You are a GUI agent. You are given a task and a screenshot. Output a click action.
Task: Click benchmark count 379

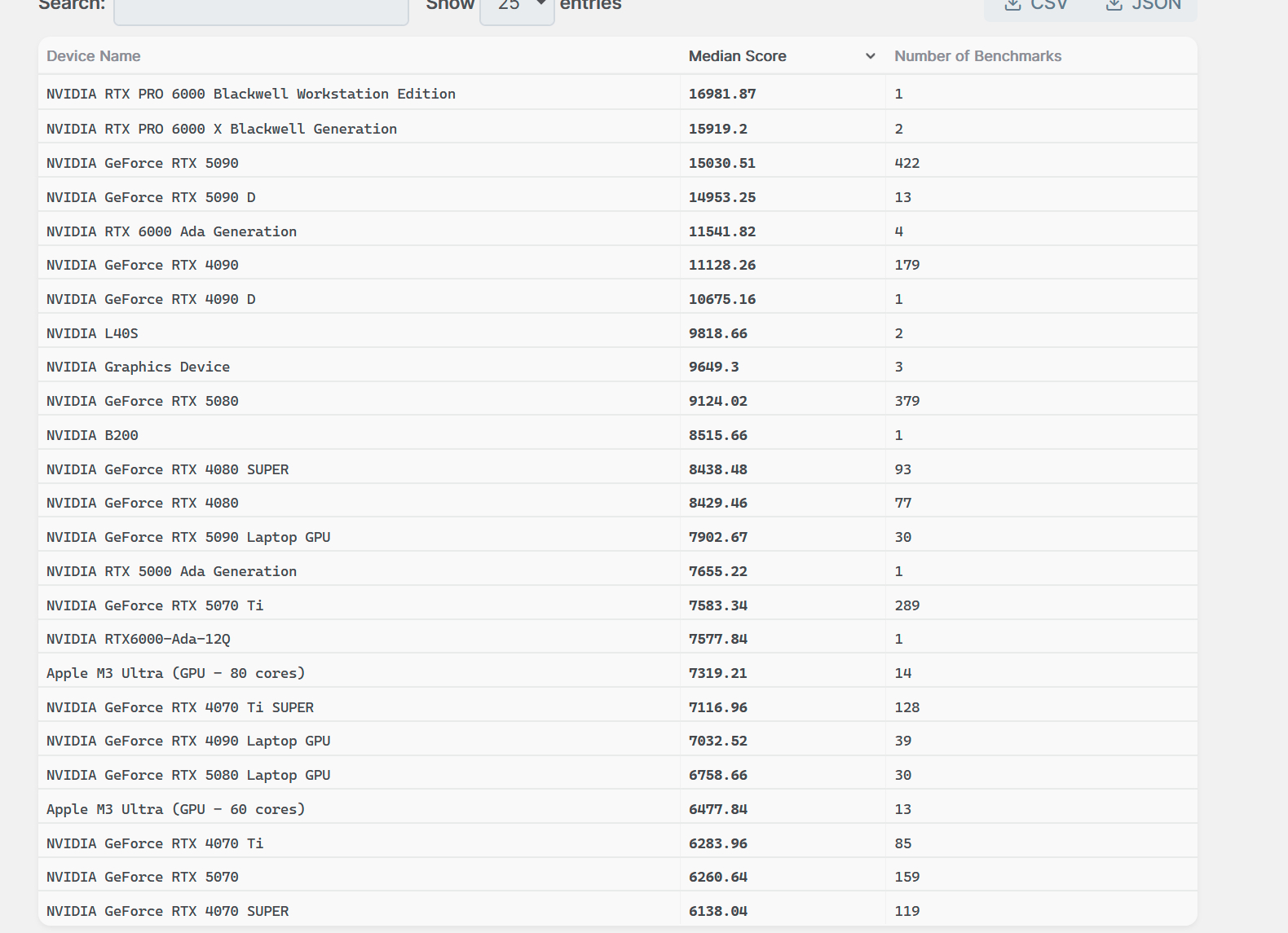pos(907,401)
